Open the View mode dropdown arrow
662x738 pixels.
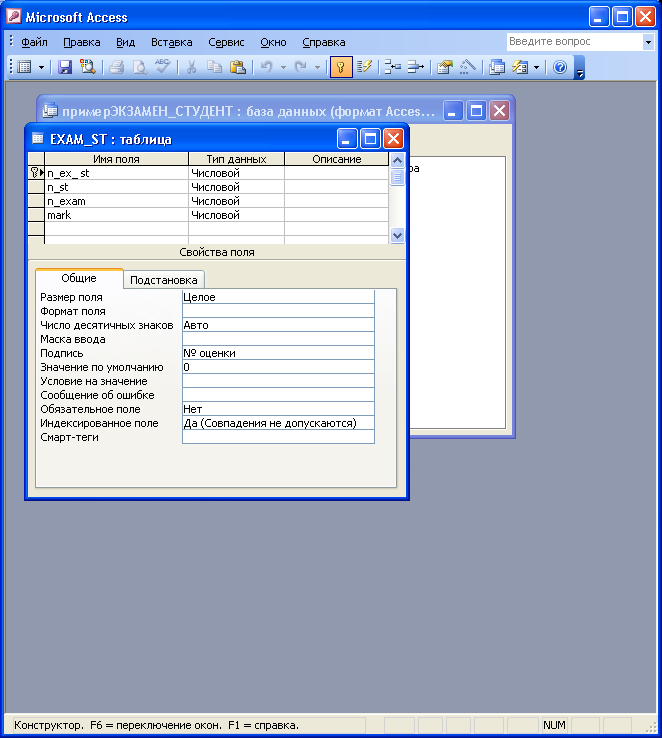[41, 67]
